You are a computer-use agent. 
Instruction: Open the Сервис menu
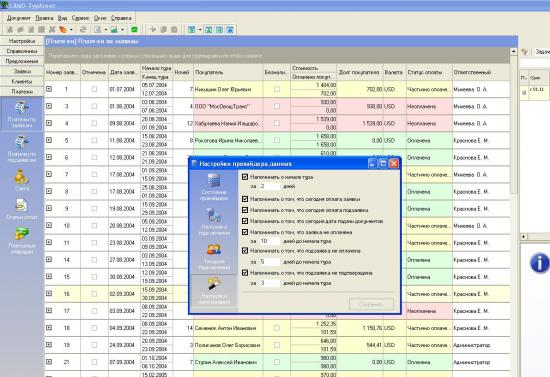click(x=80, y=18)
